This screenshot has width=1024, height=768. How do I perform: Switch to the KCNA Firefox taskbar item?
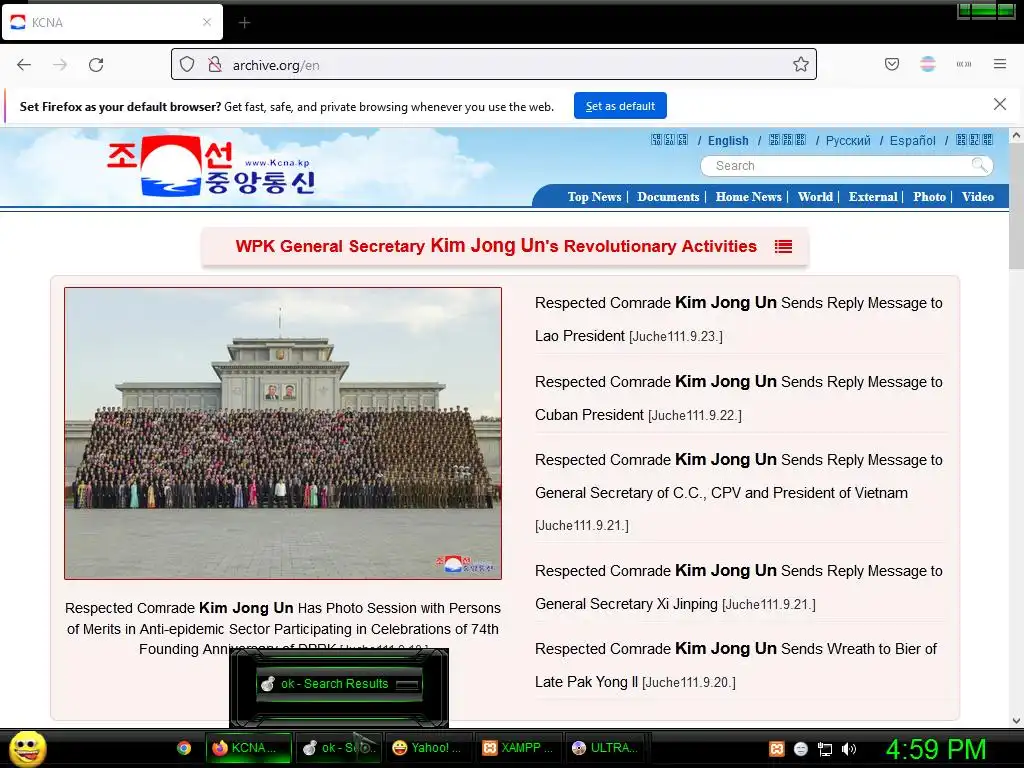click(x=249, y=748)
